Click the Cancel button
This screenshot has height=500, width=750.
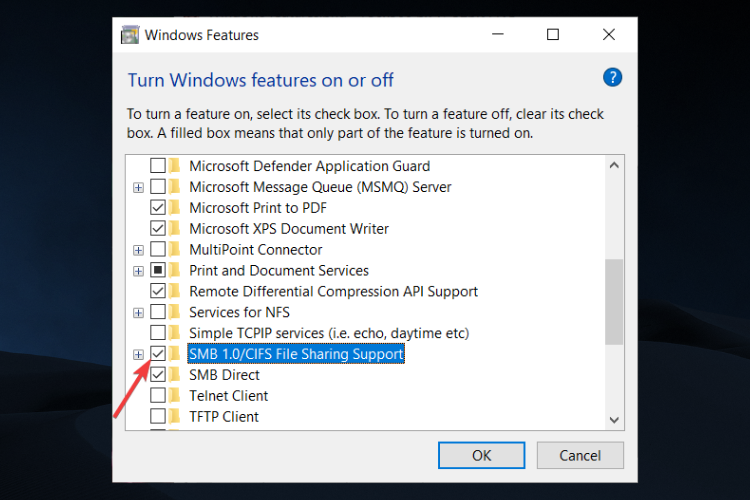pos(580,455)
